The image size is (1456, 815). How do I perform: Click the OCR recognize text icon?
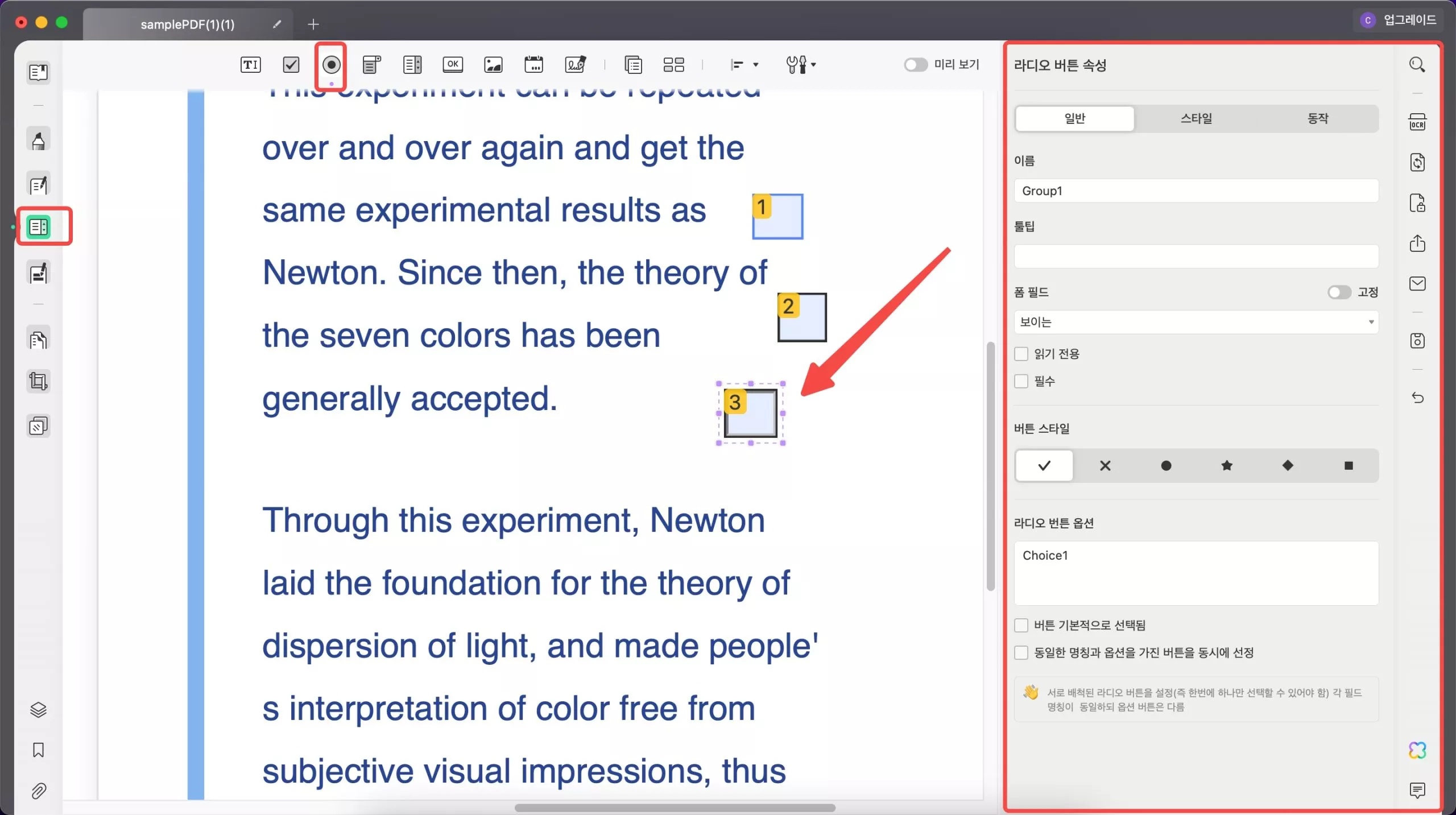coord(1417,122)
